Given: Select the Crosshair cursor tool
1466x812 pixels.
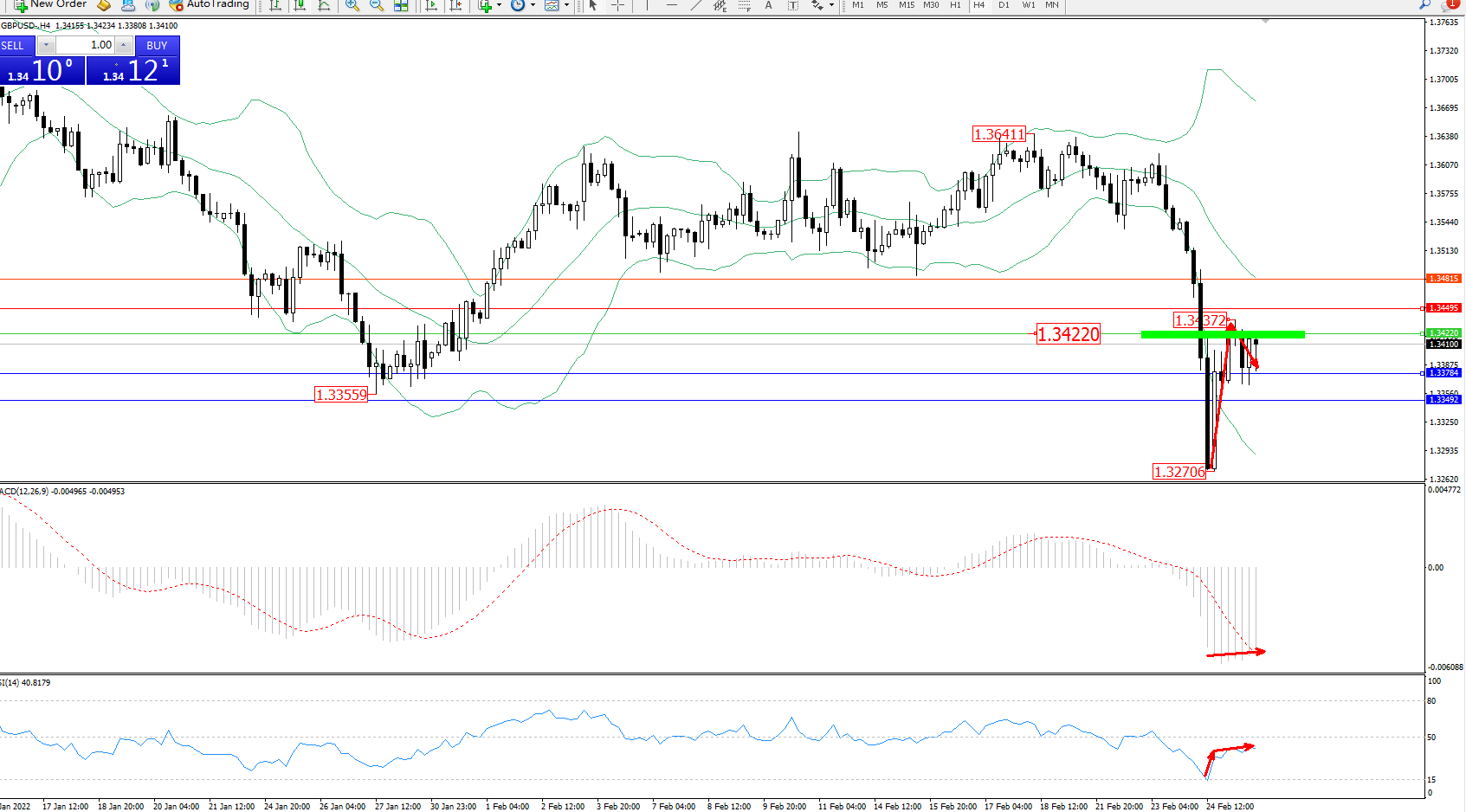Looking at the screenshot, I should coord(617,5).
